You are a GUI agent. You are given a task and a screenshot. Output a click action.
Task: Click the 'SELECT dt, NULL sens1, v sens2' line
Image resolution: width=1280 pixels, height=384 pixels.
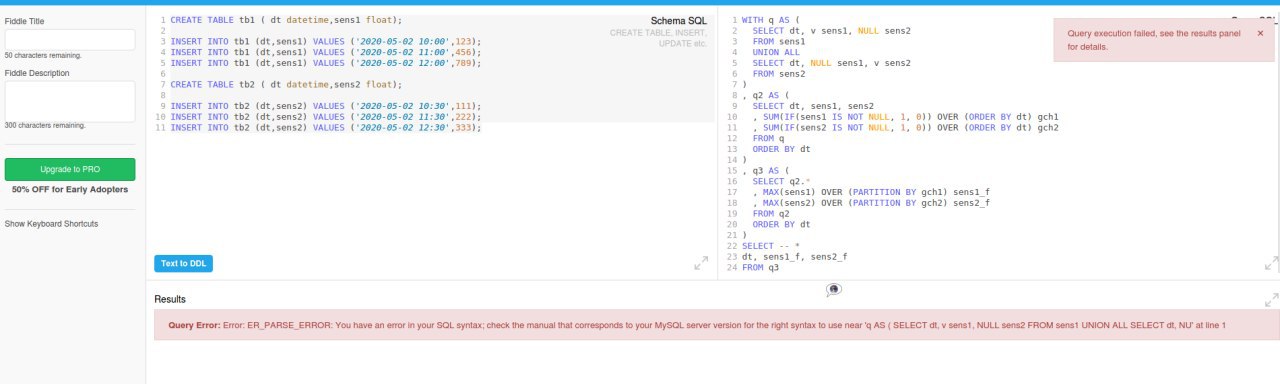832,63
